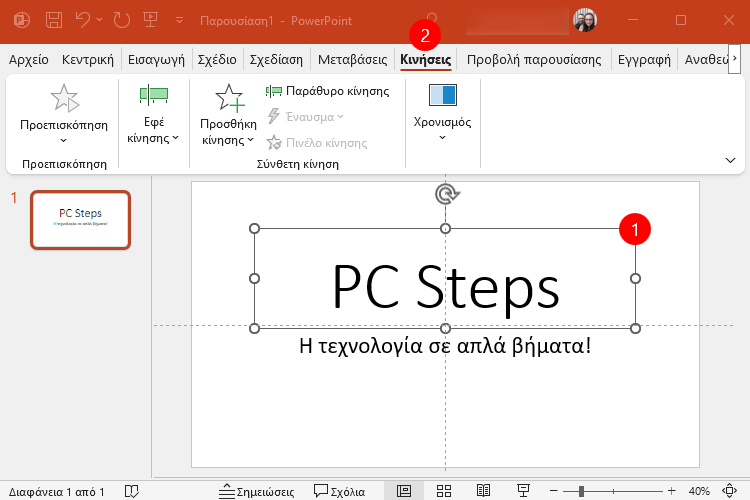750x500 pixels.
Task: Redo the last action
Action: (121, 20)
